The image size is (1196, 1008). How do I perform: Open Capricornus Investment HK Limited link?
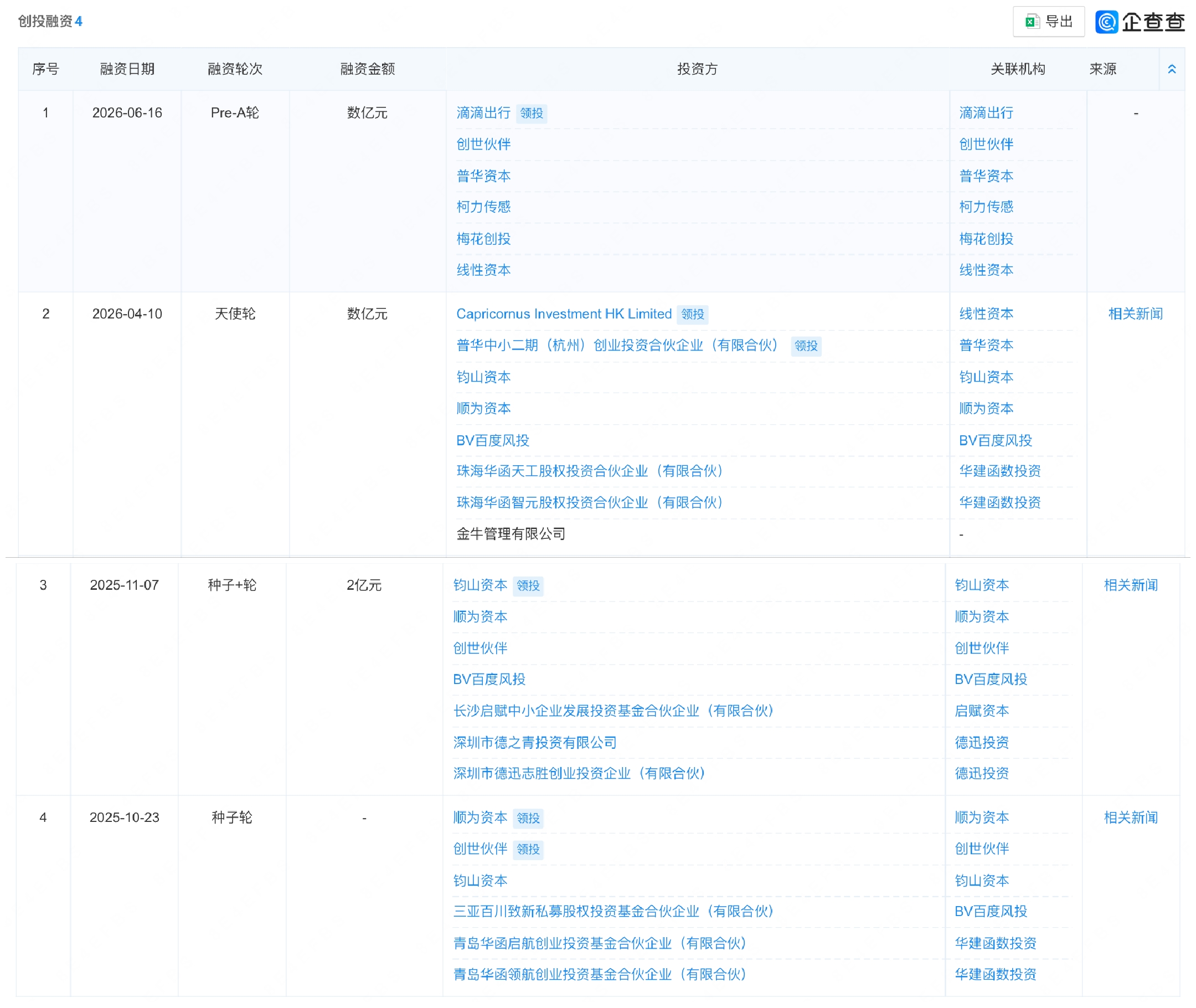[564, 313]
